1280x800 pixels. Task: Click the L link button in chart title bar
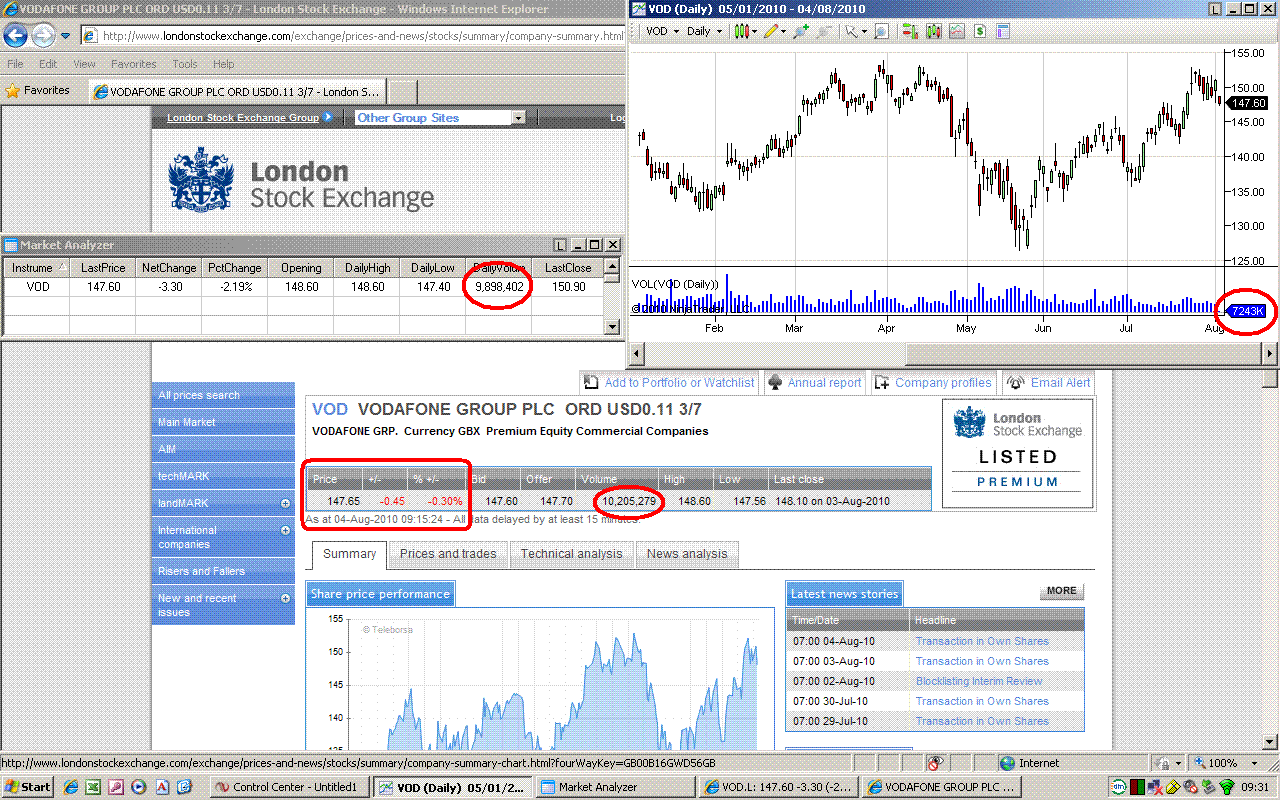tap(1216, 9)
